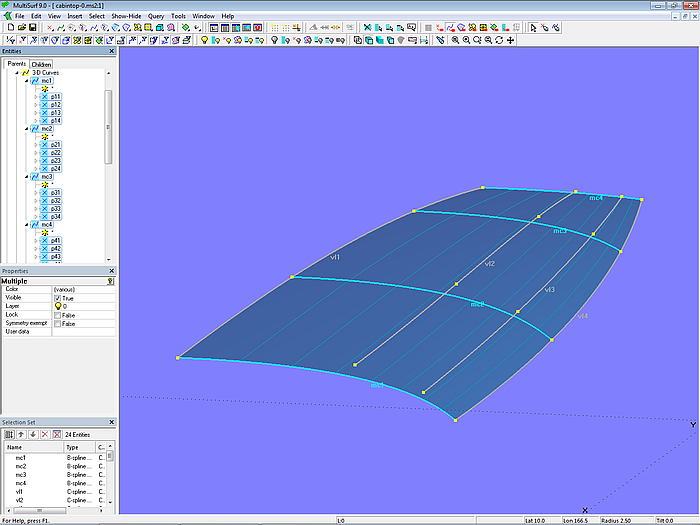Click the Pan view cross icon

click(x=511, y=40)
